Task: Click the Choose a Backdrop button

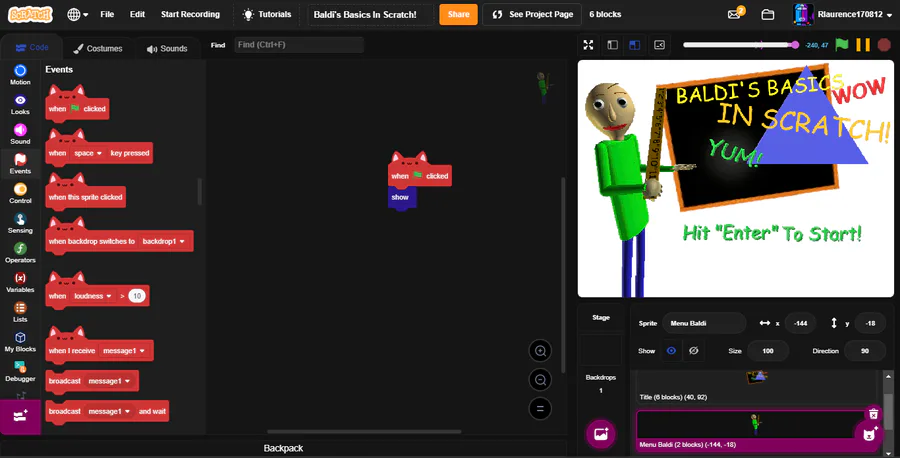Action: pyautogui.click(x=601, y=434)
